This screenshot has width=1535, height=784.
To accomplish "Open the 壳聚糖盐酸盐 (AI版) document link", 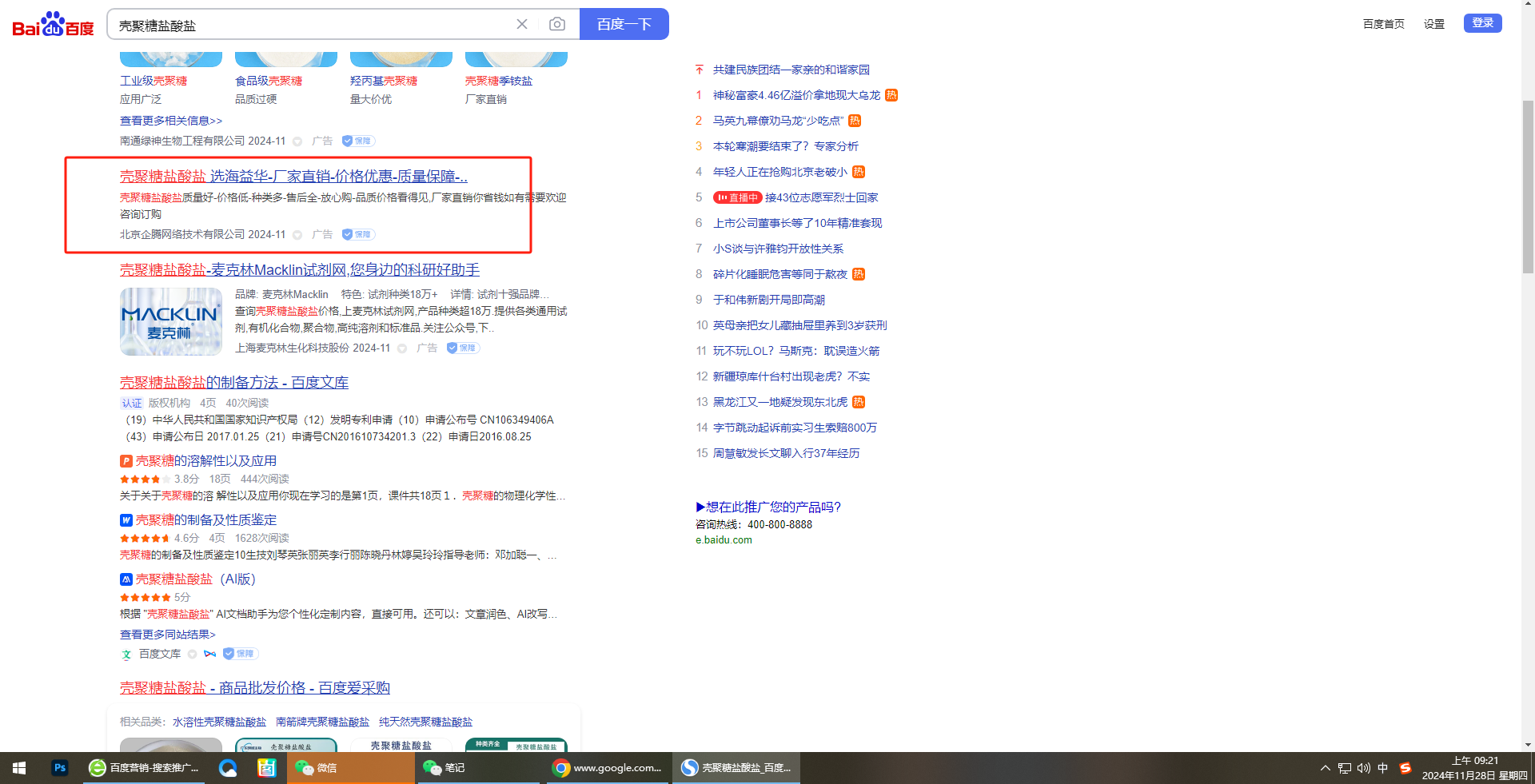I will (196, 579).
